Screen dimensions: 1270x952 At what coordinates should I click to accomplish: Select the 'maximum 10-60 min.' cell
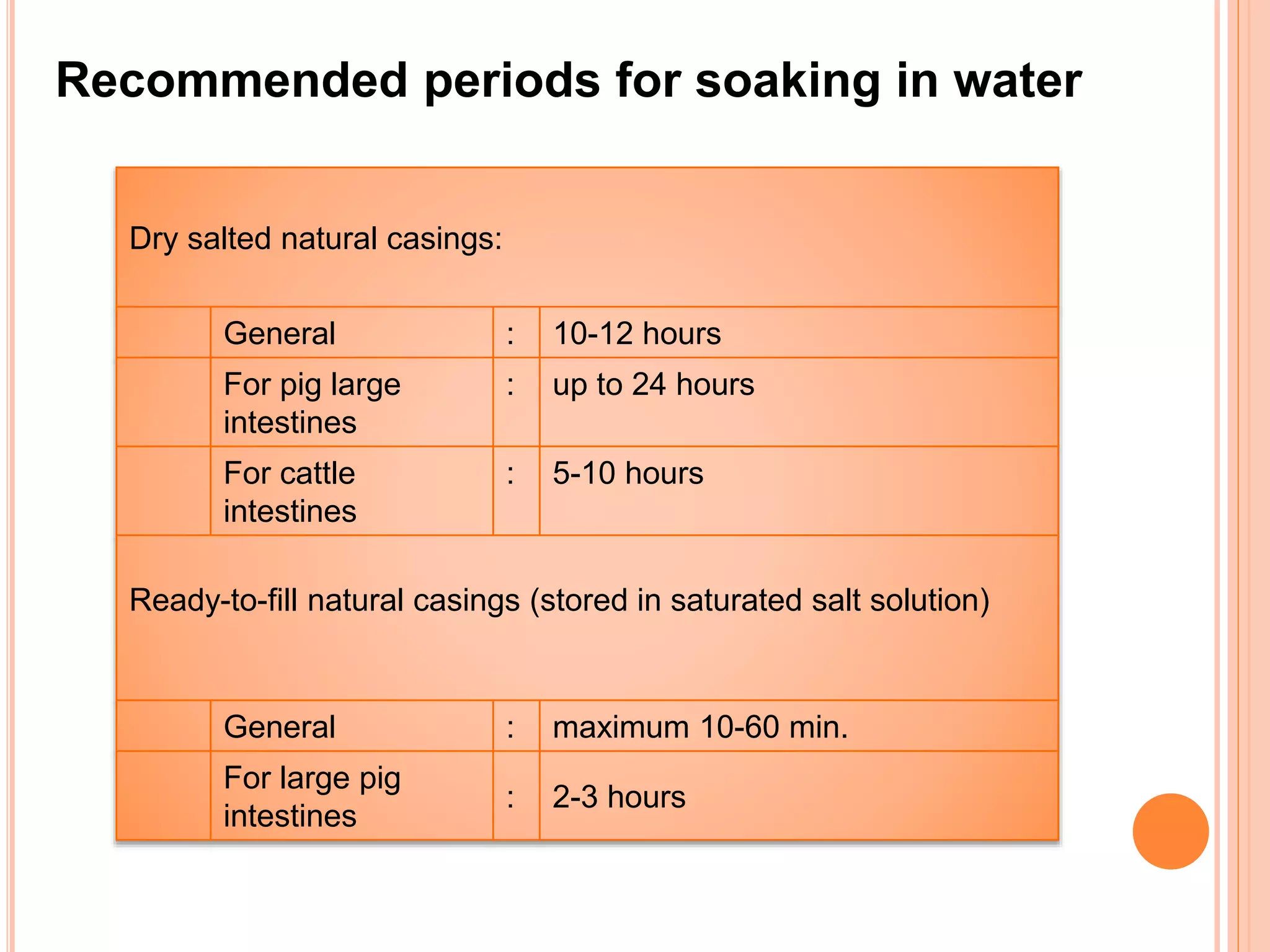799,726
